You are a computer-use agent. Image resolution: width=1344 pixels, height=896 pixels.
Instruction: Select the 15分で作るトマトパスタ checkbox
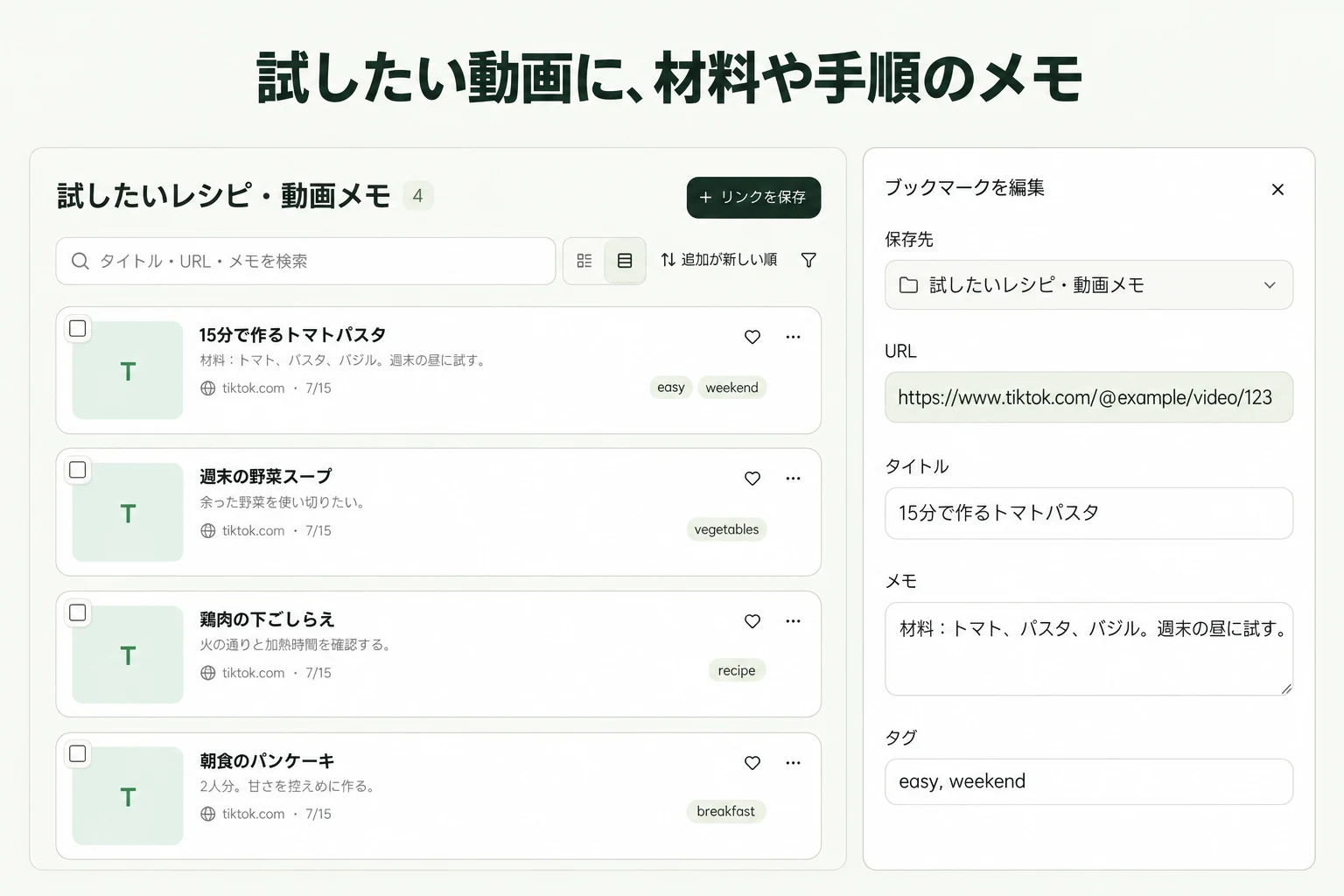point(78,328)
